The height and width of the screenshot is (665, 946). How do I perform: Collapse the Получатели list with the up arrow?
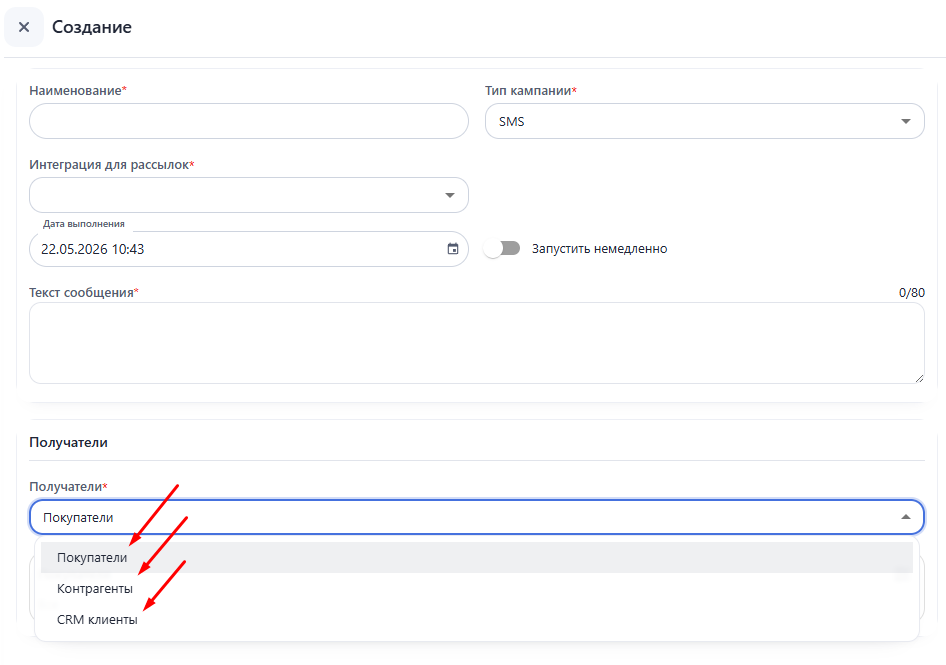[906, 517]
